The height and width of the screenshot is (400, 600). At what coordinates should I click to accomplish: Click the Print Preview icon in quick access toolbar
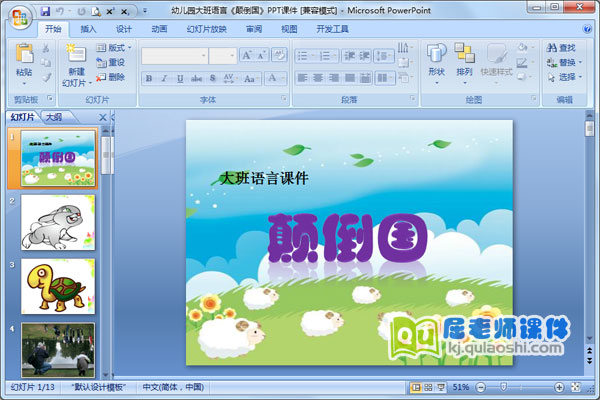point(96,12)
